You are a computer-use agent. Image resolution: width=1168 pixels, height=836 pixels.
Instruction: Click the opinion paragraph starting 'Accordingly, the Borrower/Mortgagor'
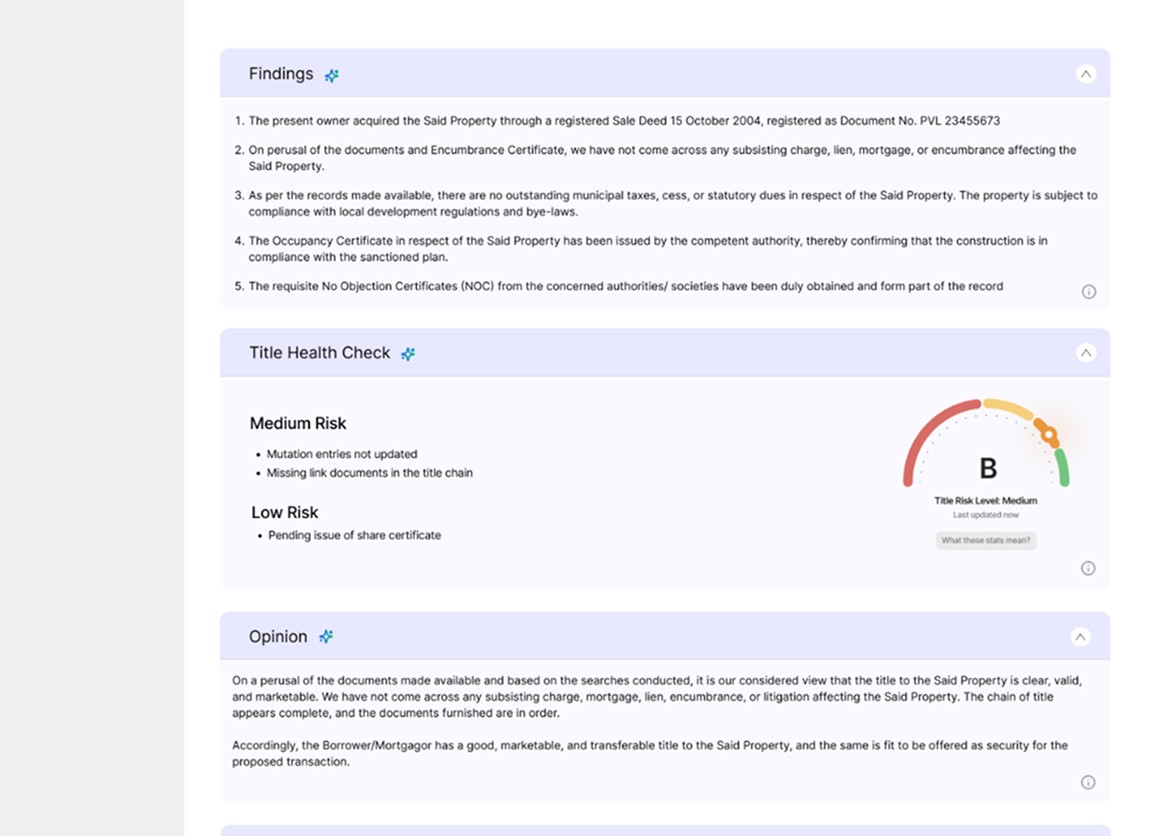650,753
